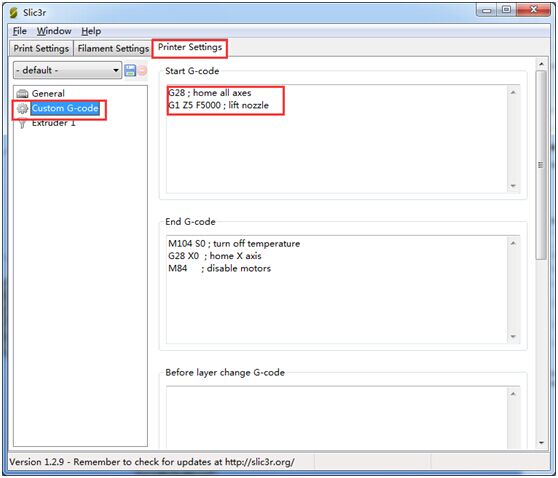Select the General tree item
The image size is (558, 478).
tap(48, 94)
